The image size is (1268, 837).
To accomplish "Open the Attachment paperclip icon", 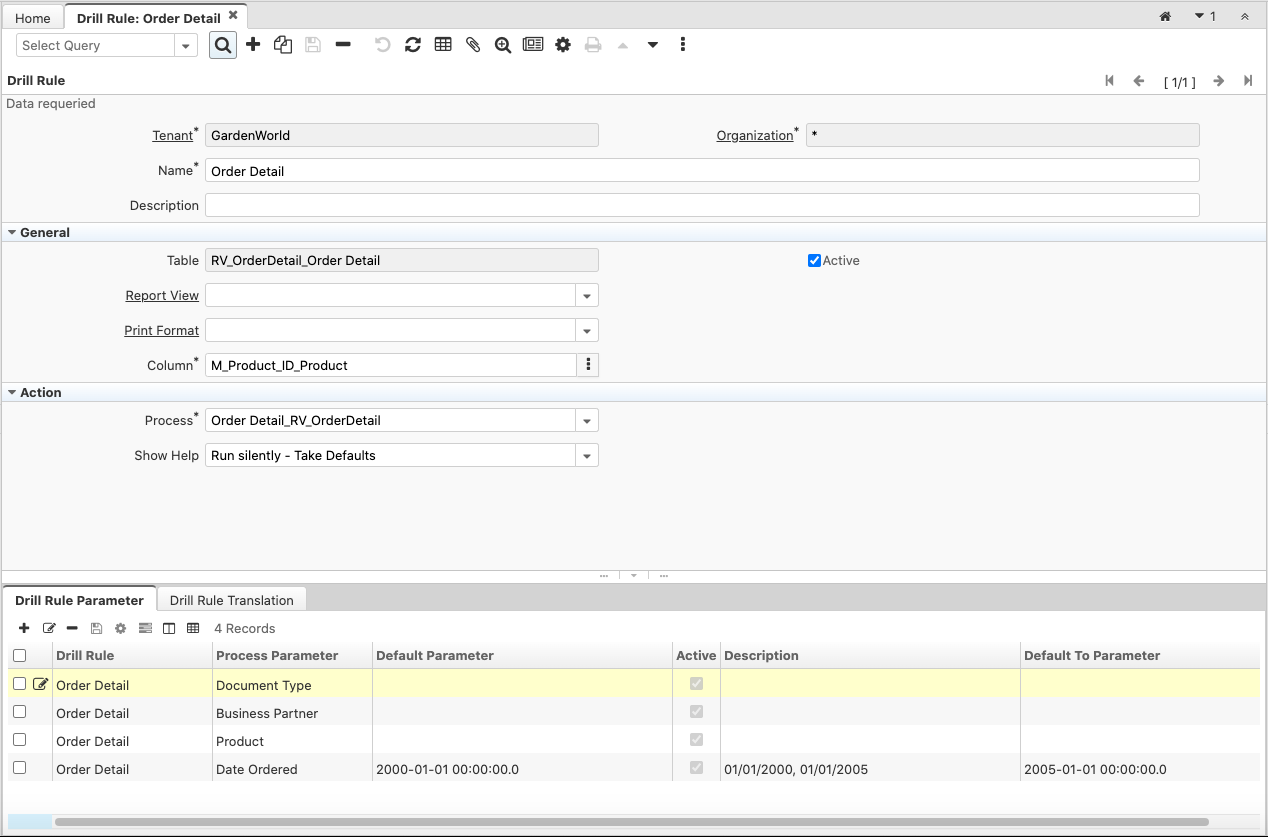I will 473,45.
